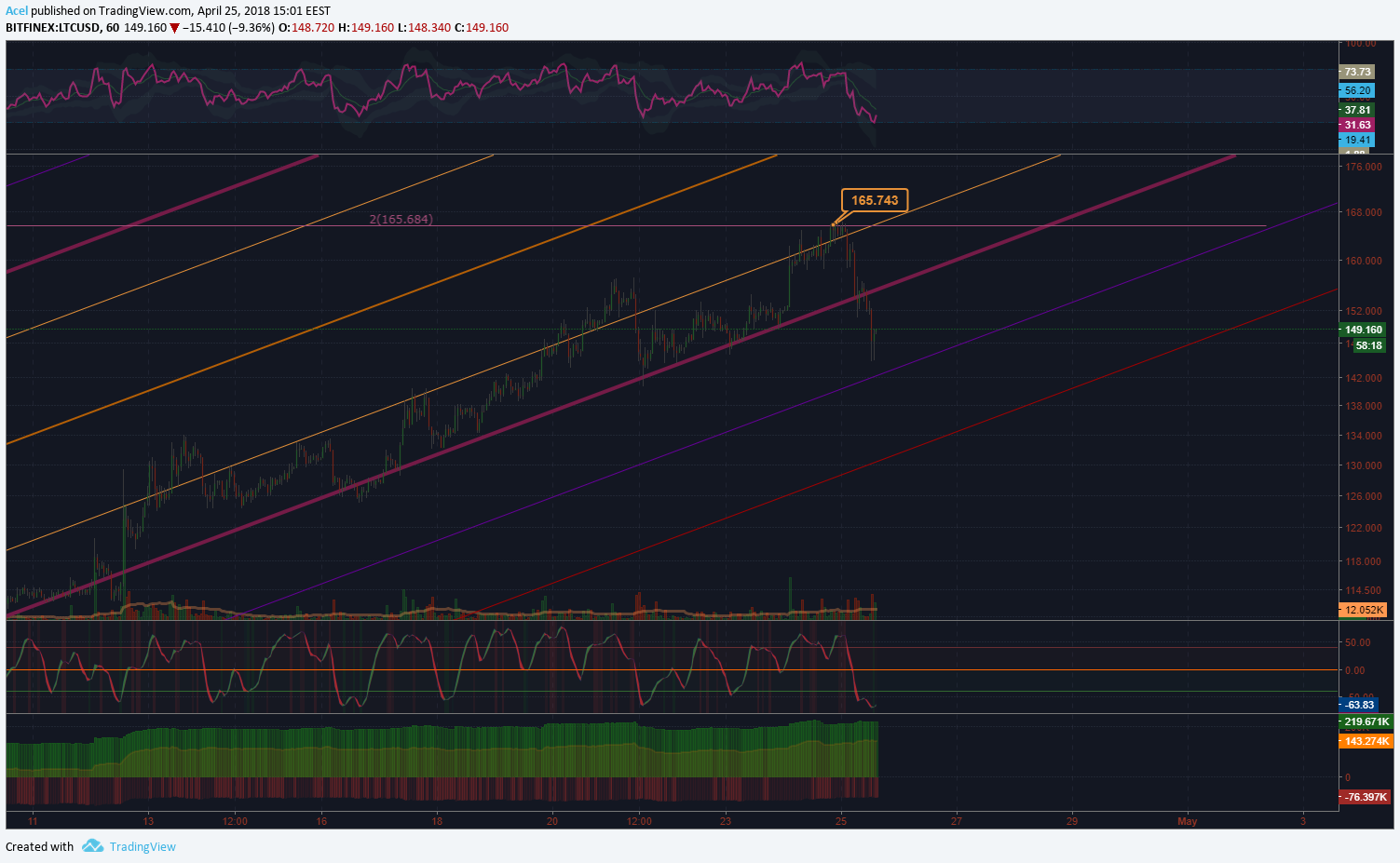Click date 20 on the time axis
The image size is (1400, 863).
tap(552, 821)
